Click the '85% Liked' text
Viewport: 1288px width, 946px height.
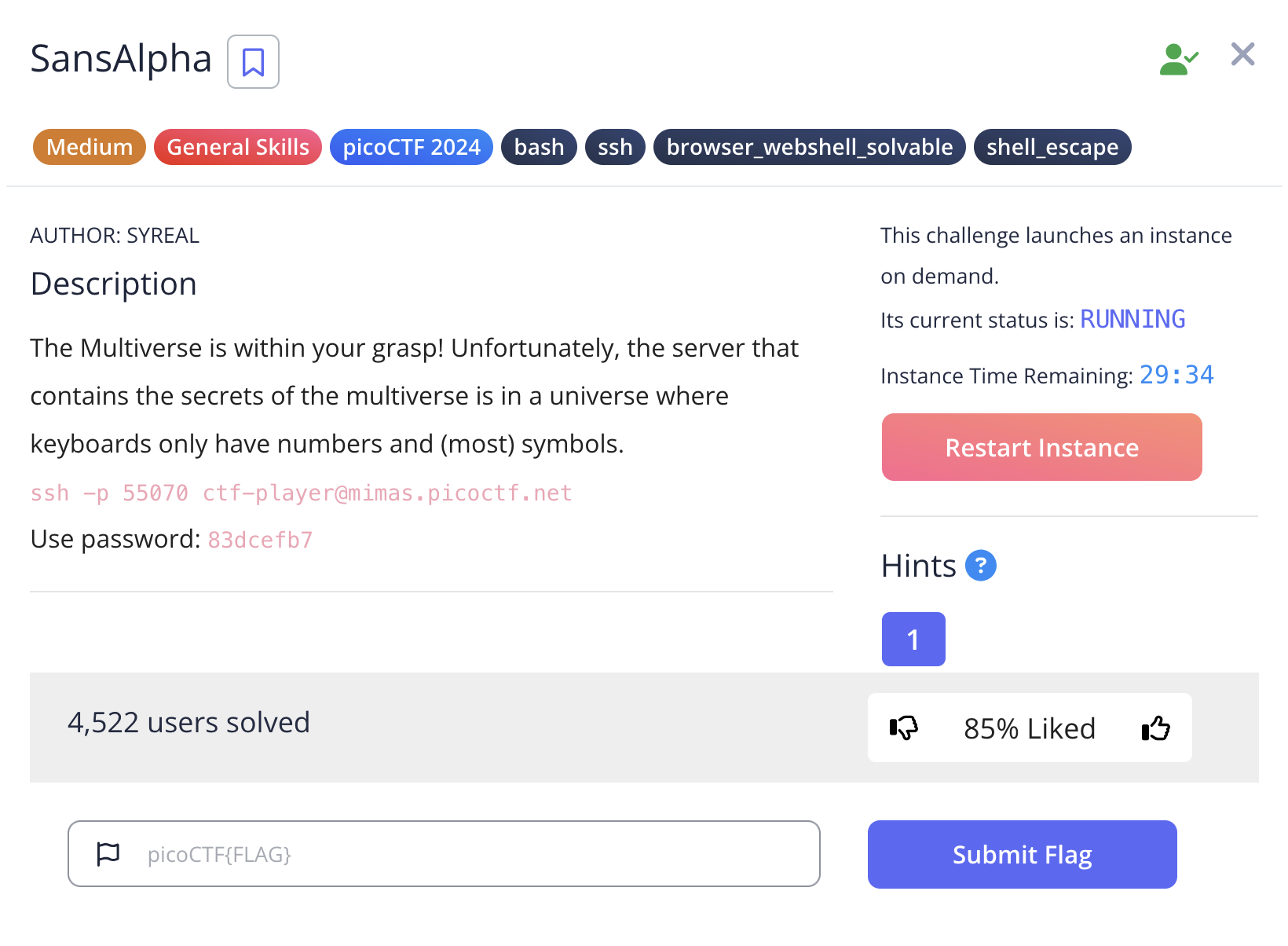[1030, 728]
